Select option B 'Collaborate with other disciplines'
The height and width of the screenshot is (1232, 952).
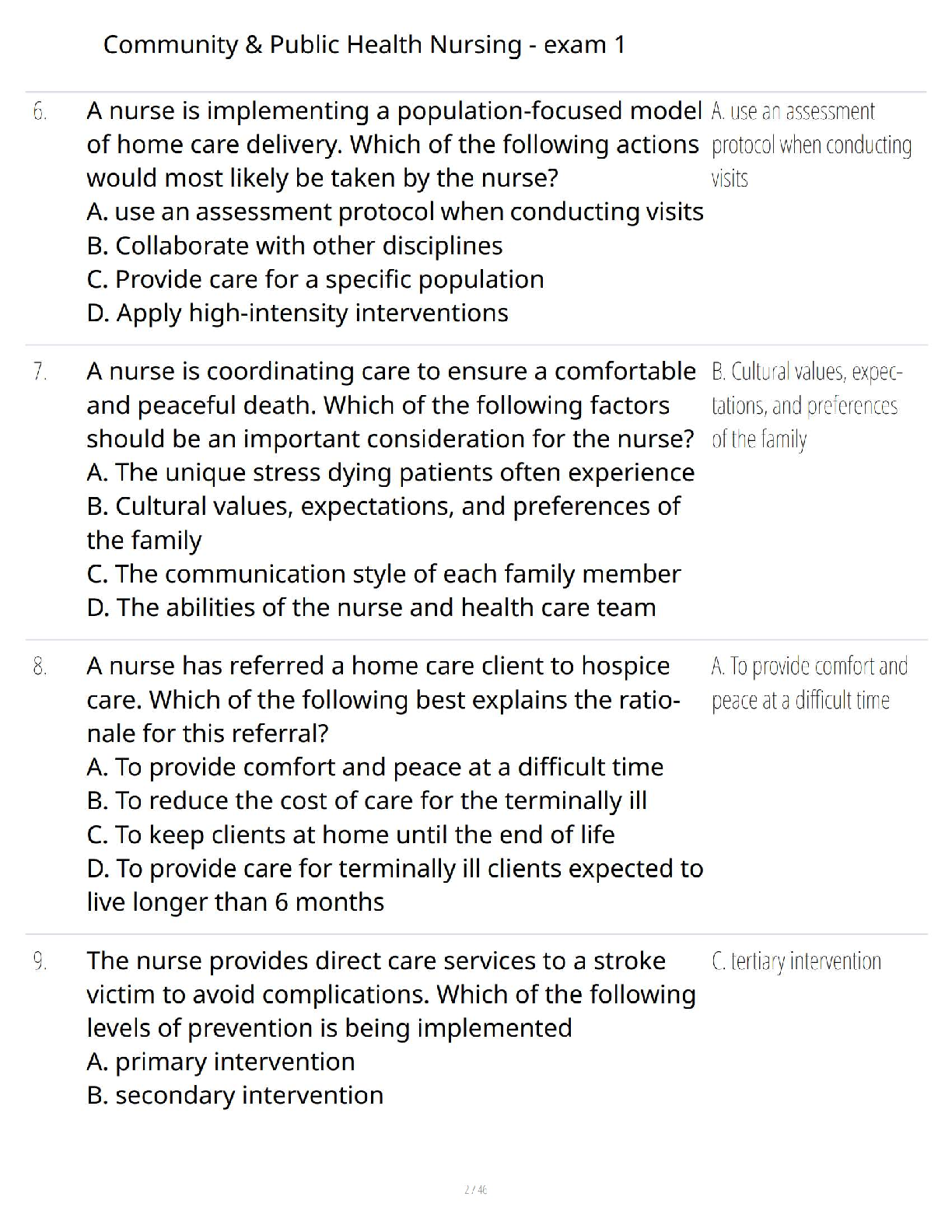pyautogui.click(x=295, y=246)
